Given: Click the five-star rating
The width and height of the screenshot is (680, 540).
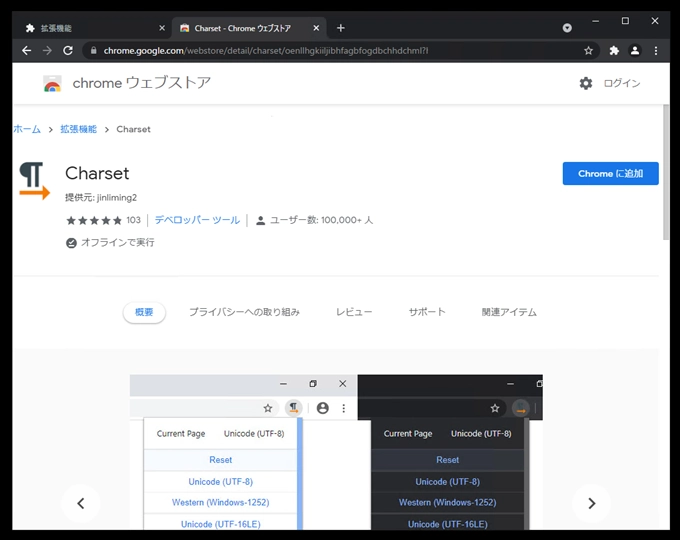Looking at the screenshot, I should [94, 220].
